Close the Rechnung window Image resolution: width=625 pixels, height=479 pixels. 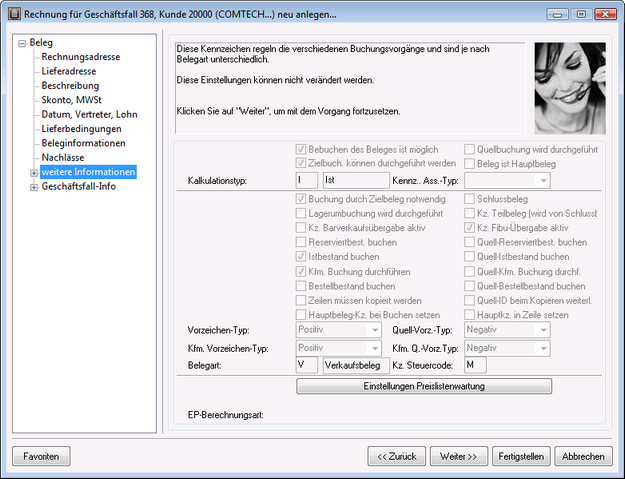coord(605,14)
